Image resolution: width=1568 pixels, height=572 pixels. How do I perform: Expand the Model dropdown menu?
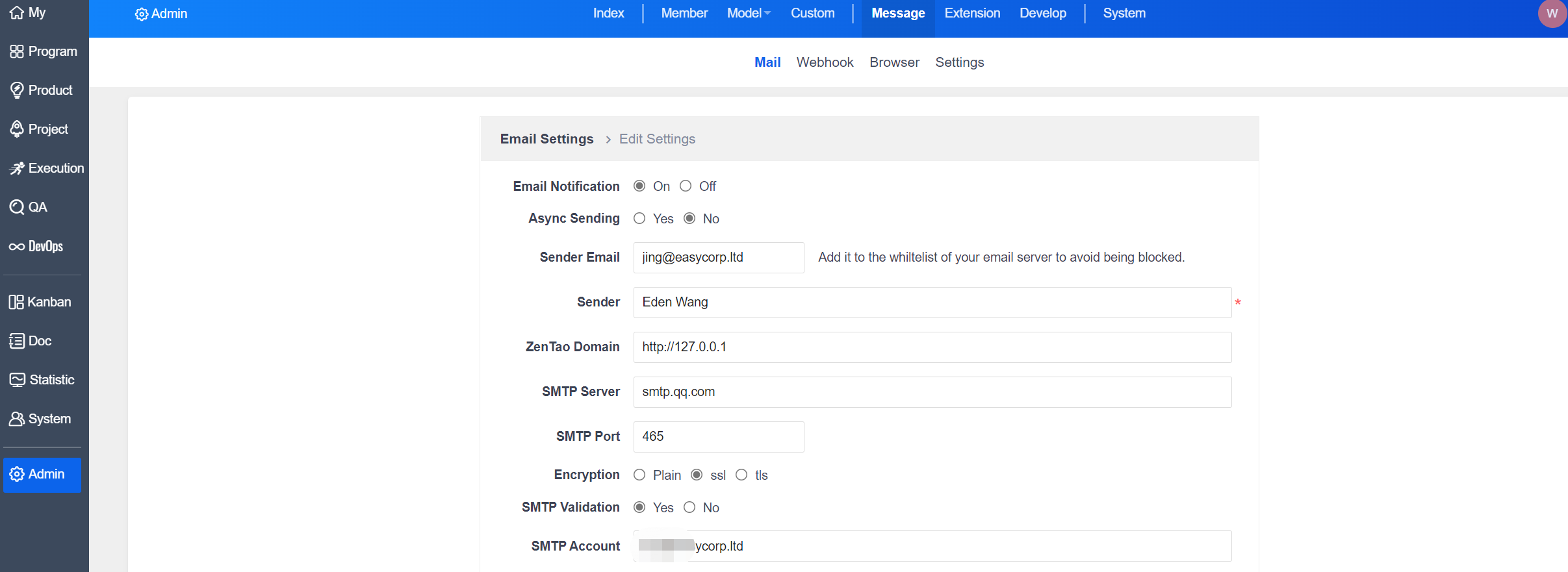pos(749,13)
